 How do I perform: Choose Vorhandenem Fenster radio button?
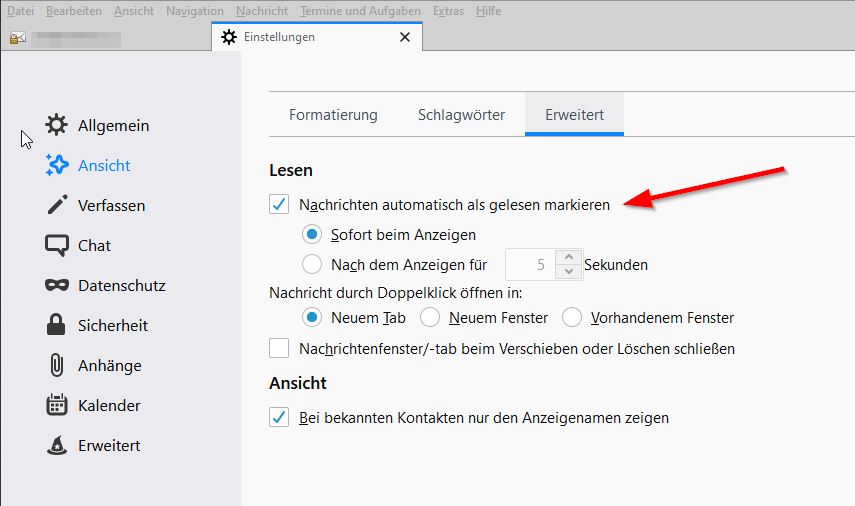571,317
